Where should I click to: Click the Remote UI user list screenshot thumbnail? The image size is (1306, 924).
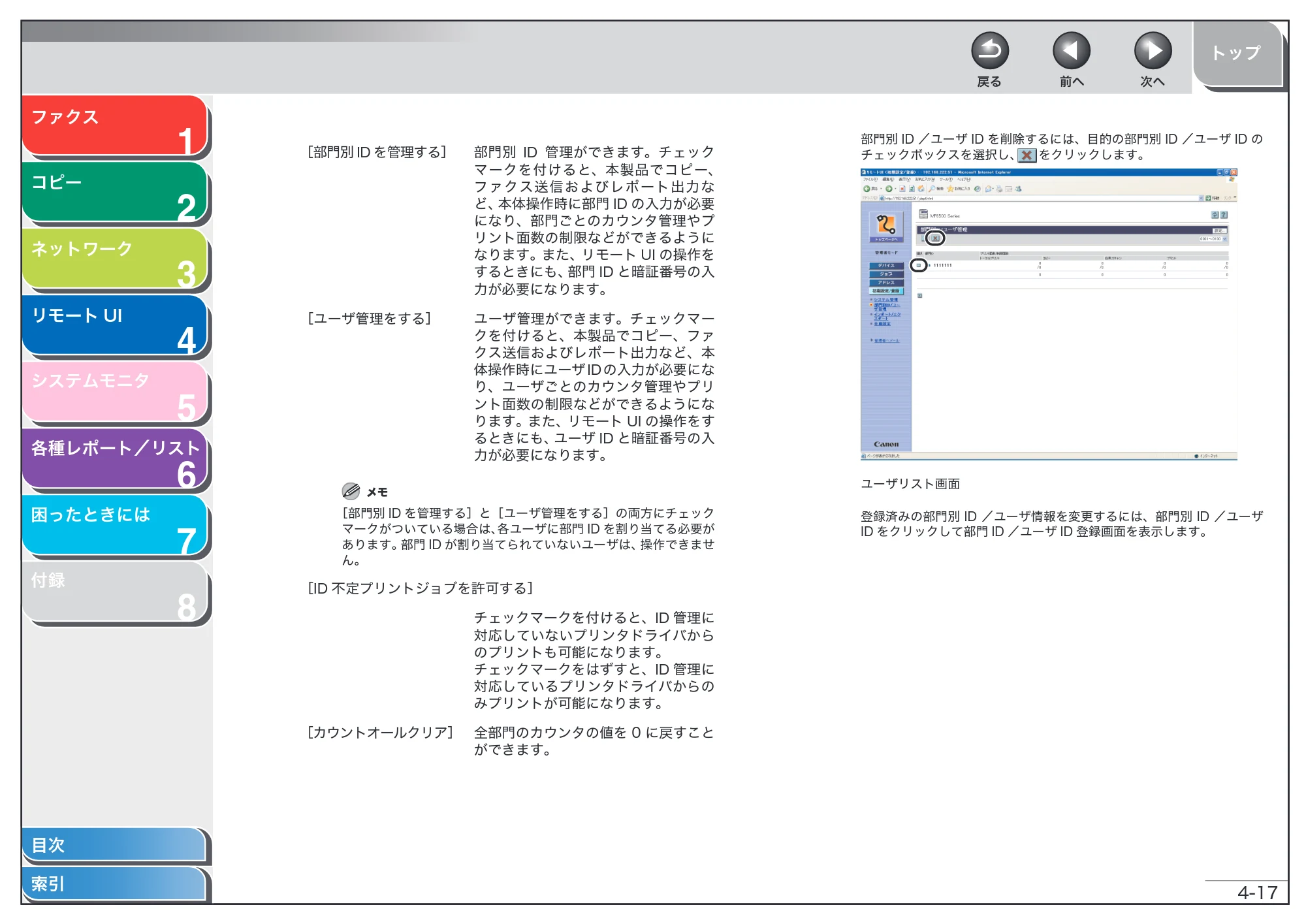[x=1049, y=315]
